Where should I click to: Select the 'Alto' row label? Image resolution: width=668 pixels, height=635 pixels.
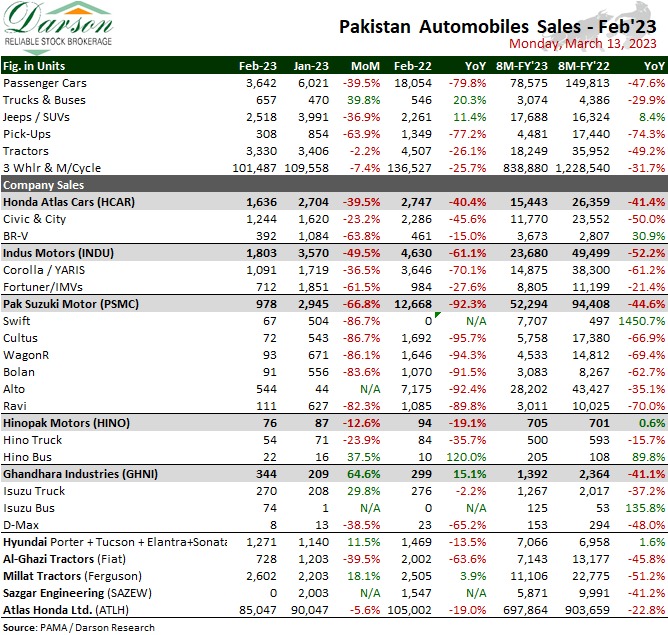pos(14,389)
